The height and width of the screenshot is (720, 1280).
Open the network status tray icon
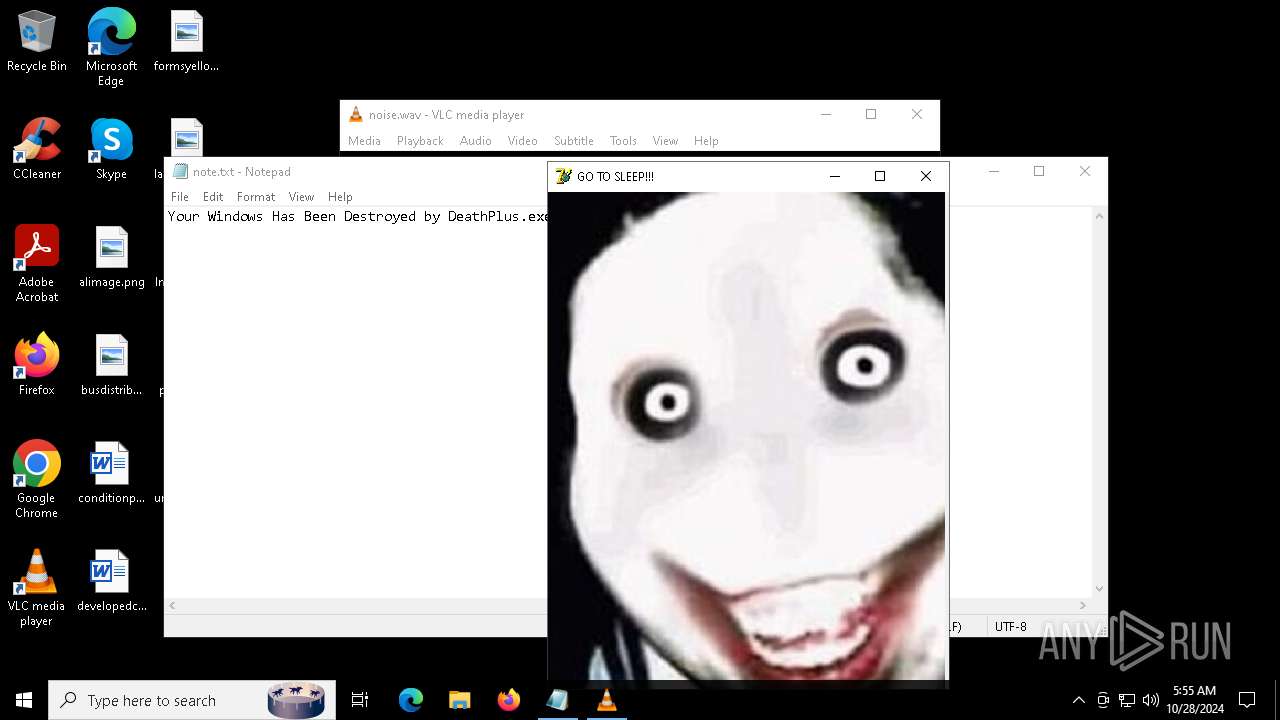coord(1127,700)
